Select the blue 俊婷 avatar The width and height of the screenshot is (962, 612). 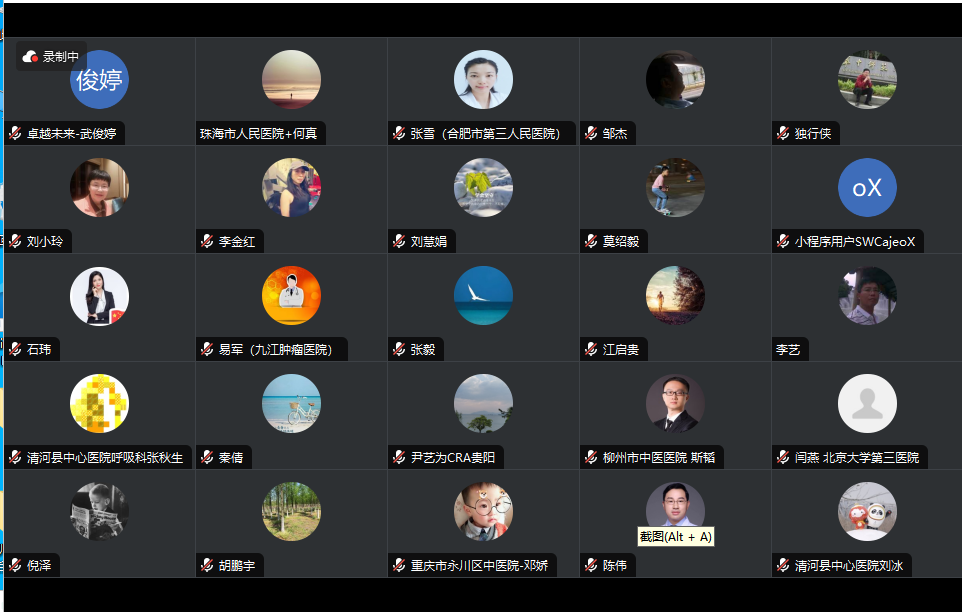(x=99, y=80)
